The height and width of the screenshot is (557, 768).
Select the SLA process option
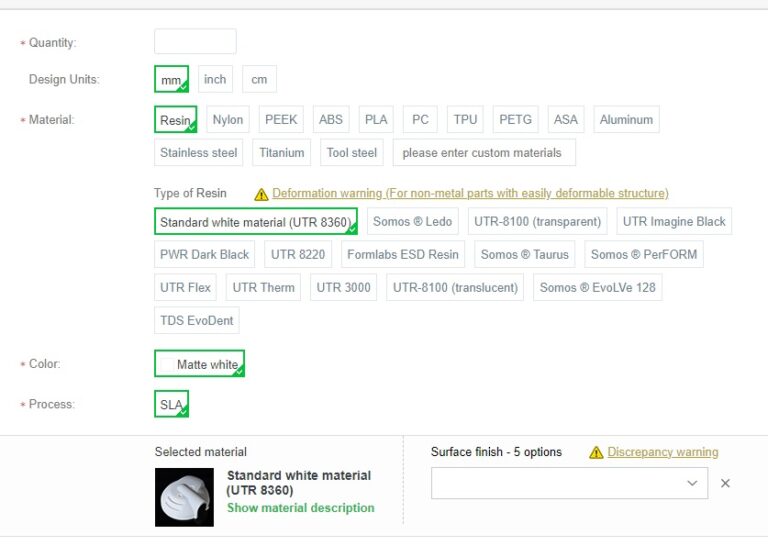click(x=171, y=405)
